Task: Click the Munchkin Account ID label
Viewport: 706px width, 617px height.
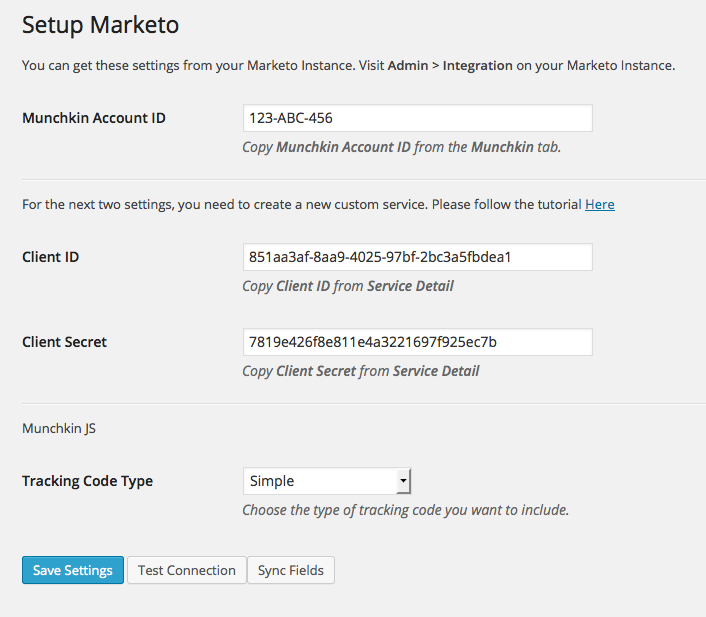Action: (94, 118)
